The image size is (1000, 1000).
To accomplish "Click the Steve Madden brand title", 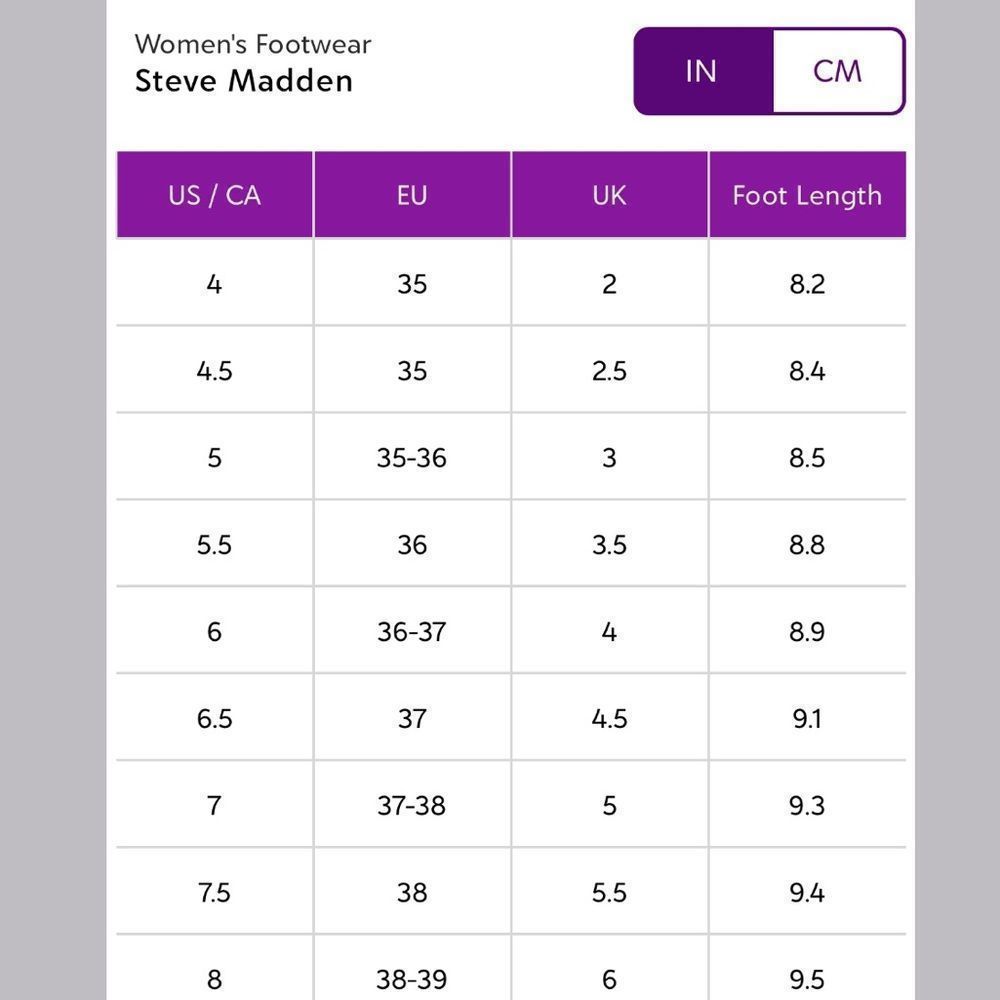I will (244, 80).
